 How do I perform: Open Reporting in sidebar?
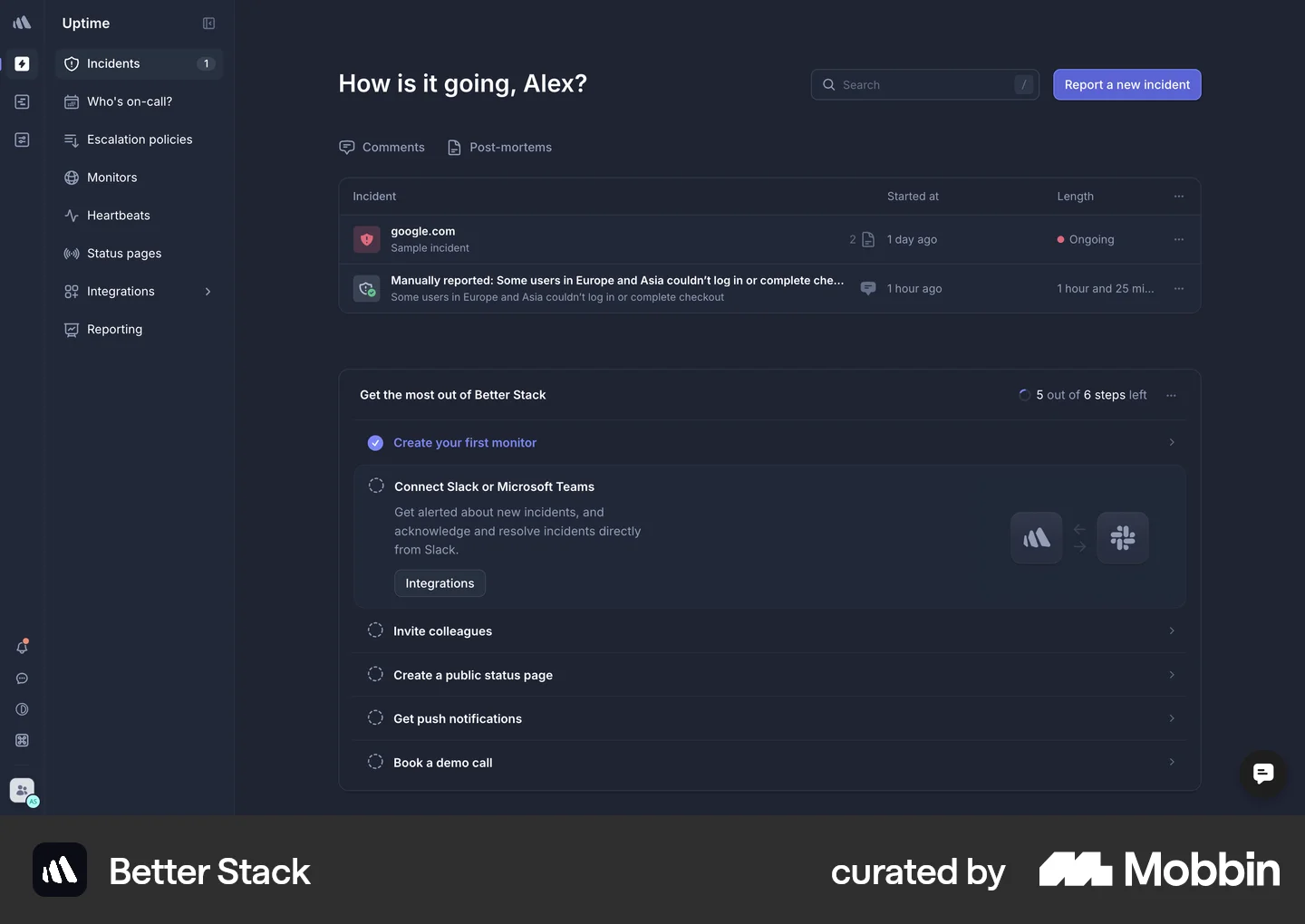[139, 330]
